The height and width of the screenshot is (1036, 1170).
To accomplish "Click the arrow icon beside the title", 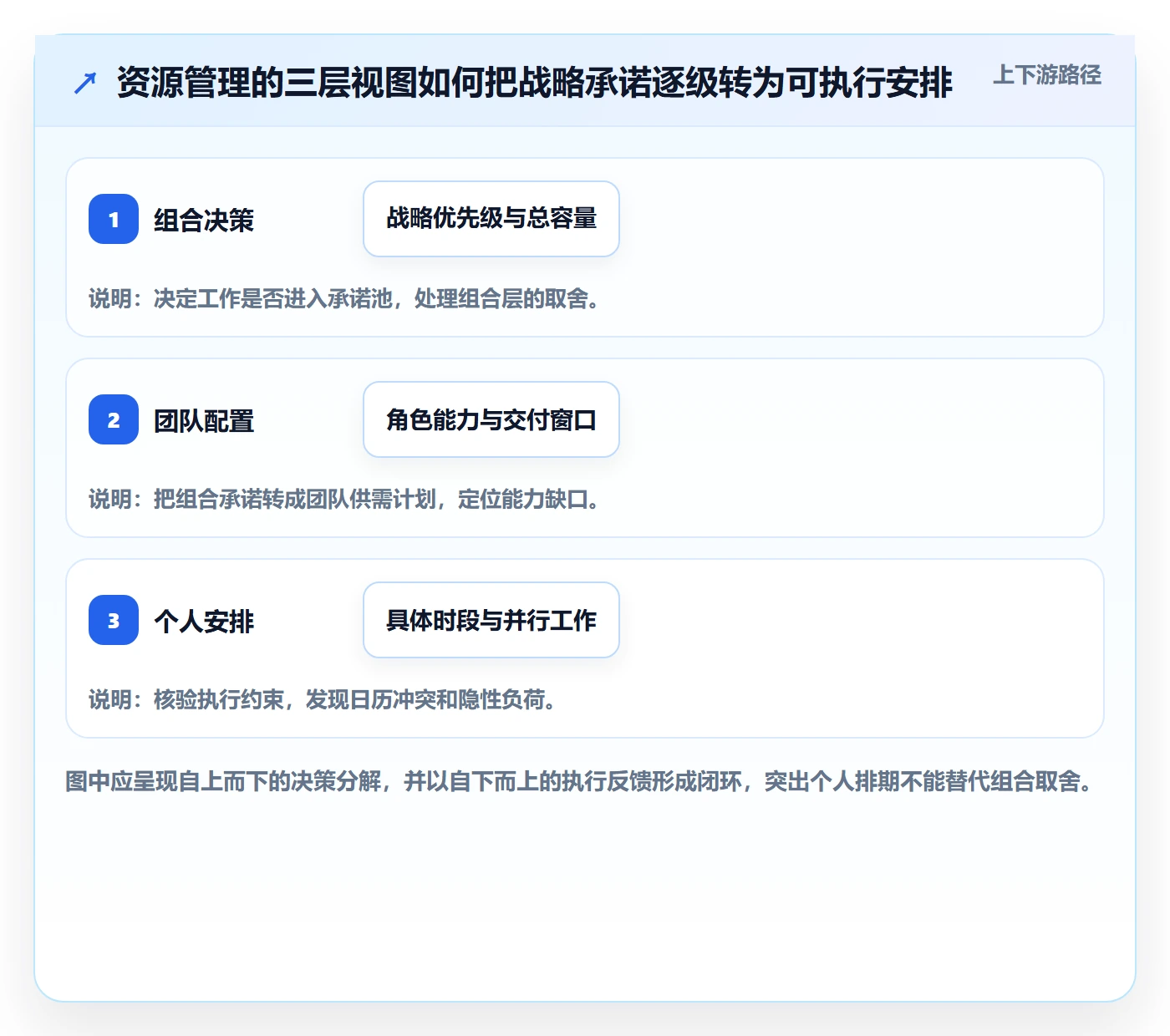I will point(85,84).
